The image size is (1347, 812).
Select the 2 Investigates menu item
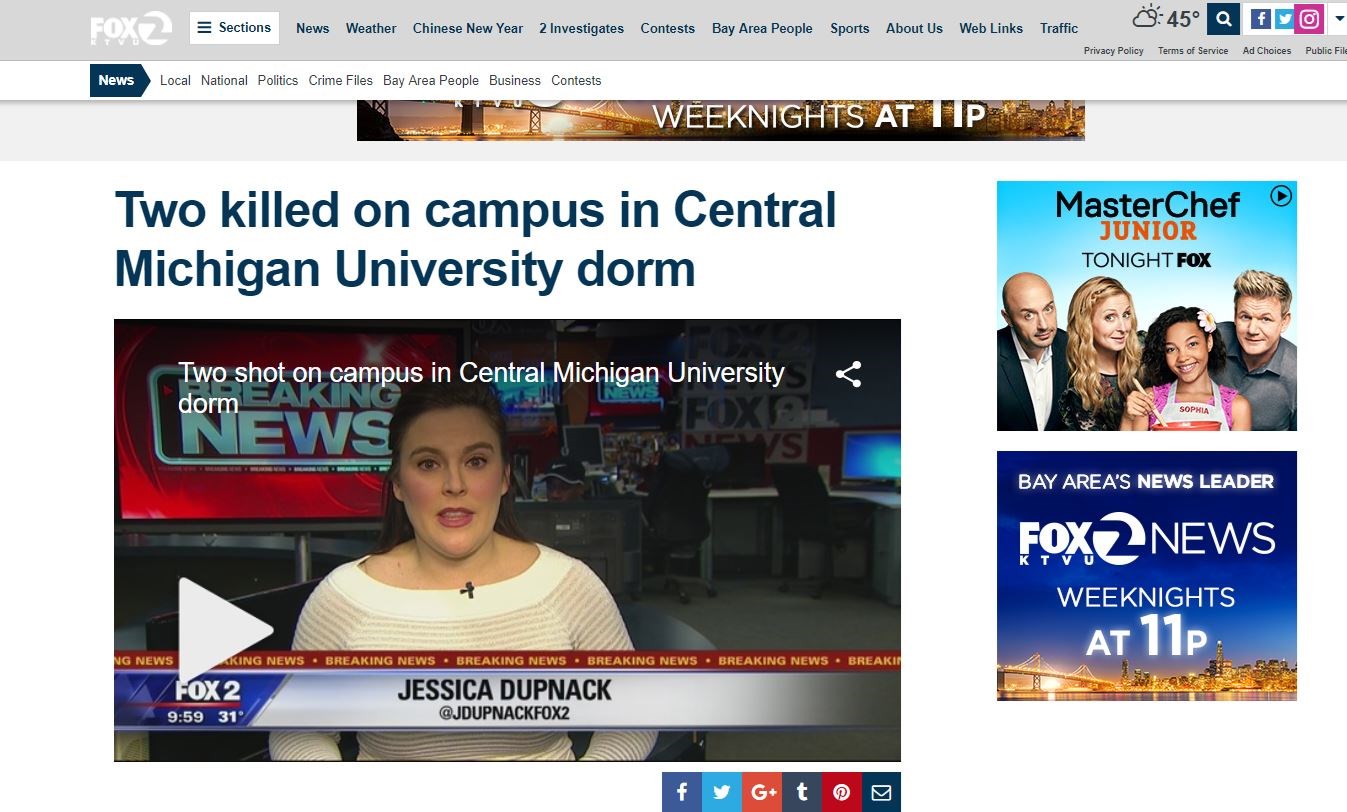click(581, 28)
